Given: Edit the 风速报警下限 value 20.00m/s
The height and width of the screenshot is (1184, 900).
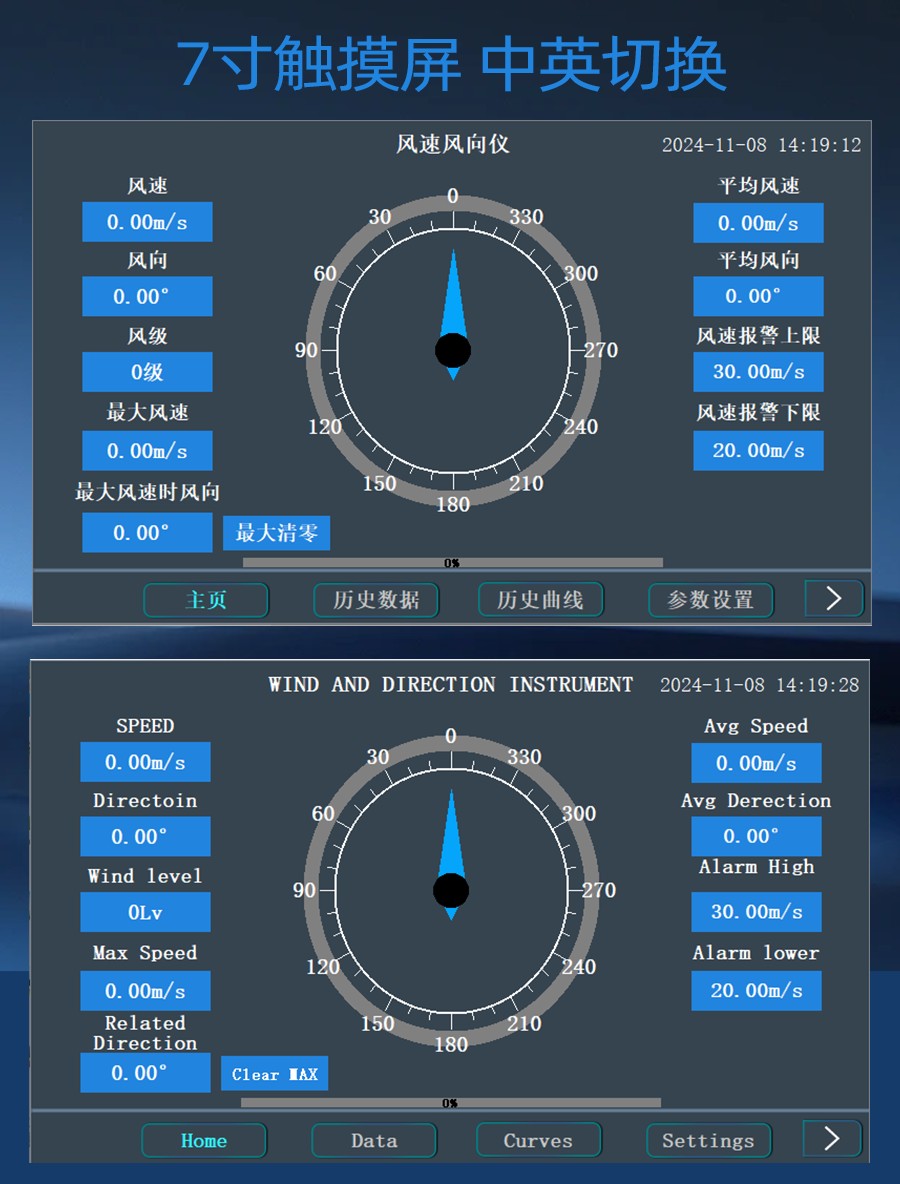Looking at the screenshot, I should pyautogui.click(x=758, y=451).
